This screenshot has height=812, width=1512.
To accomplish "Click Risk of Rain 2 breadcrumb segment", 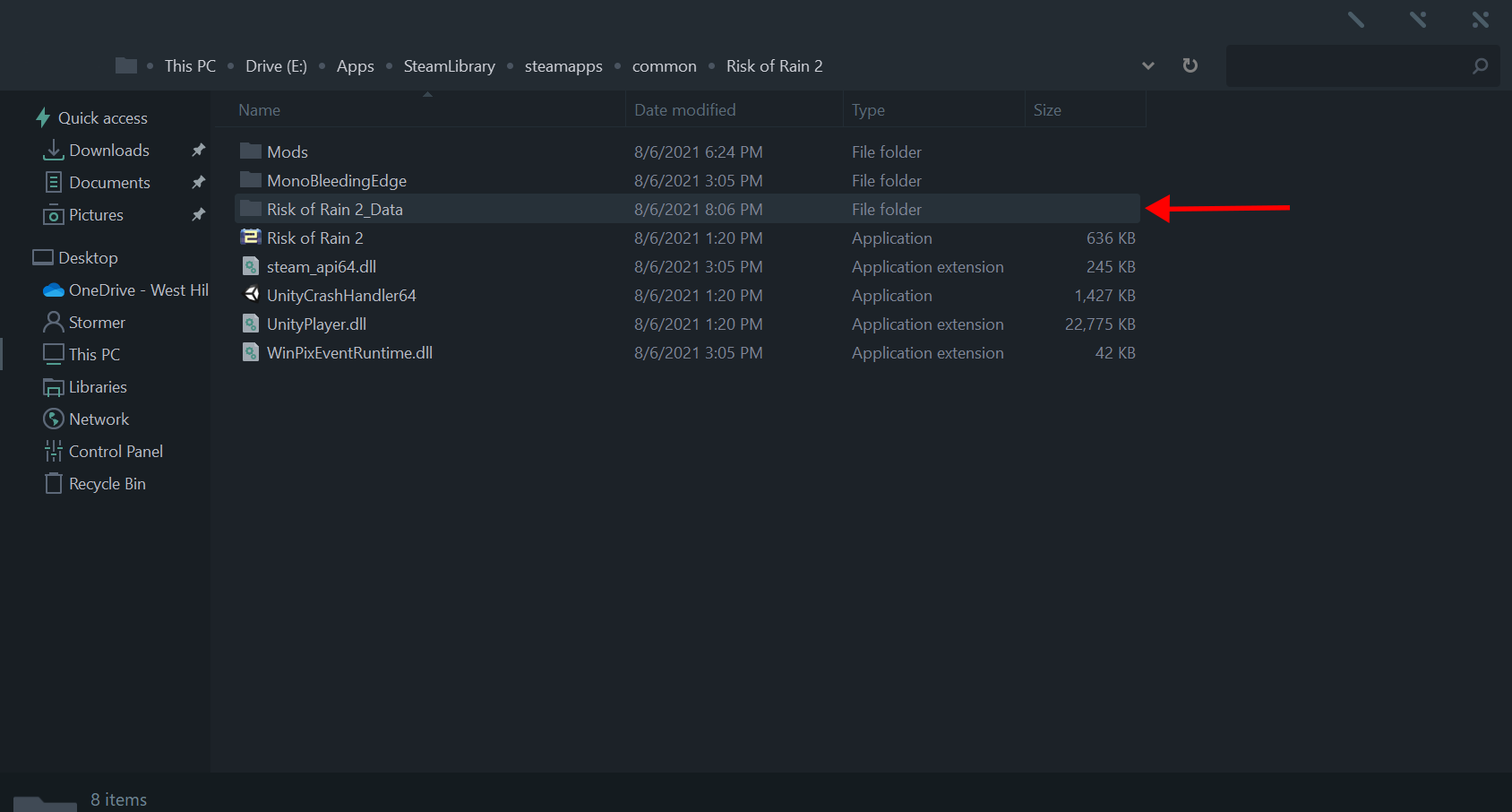I will (x=775, y=66).
